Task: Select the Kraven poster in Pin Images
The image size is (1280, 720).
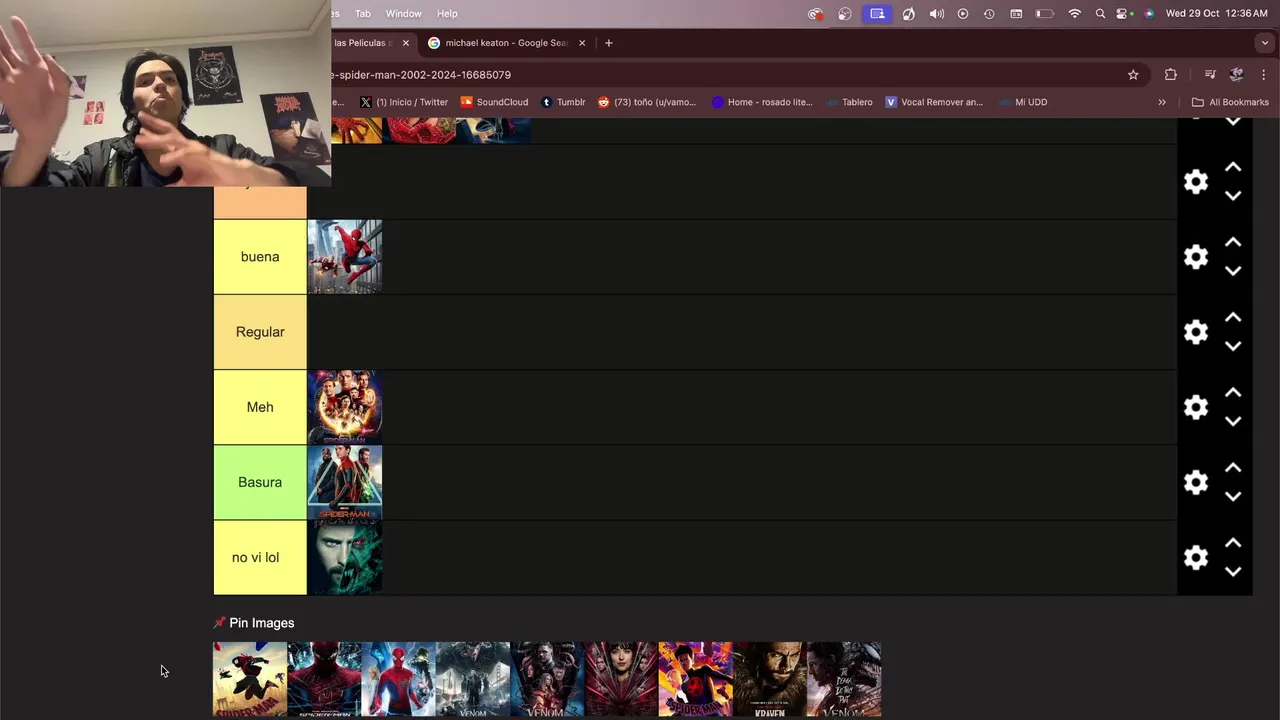Action: [x=770, y=680]
